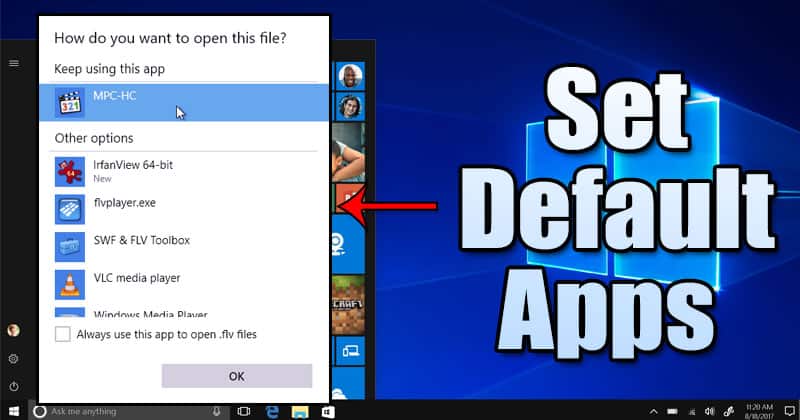Image resolution: width=800 pixels, height=420 pixels.
Task: Click the SWF & FLV Toolbox icon
Action: pyautogui.click(x=70, y=247)
